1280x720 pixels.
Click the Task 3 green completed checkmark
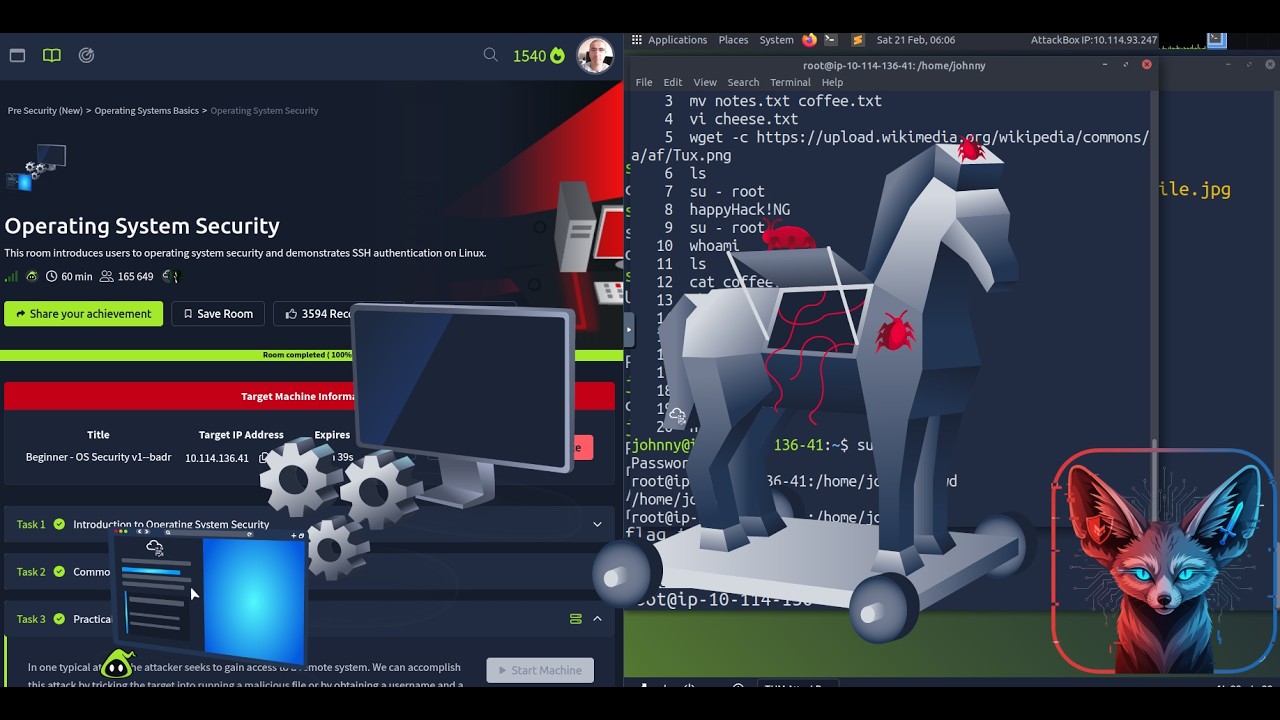point(59,619)
